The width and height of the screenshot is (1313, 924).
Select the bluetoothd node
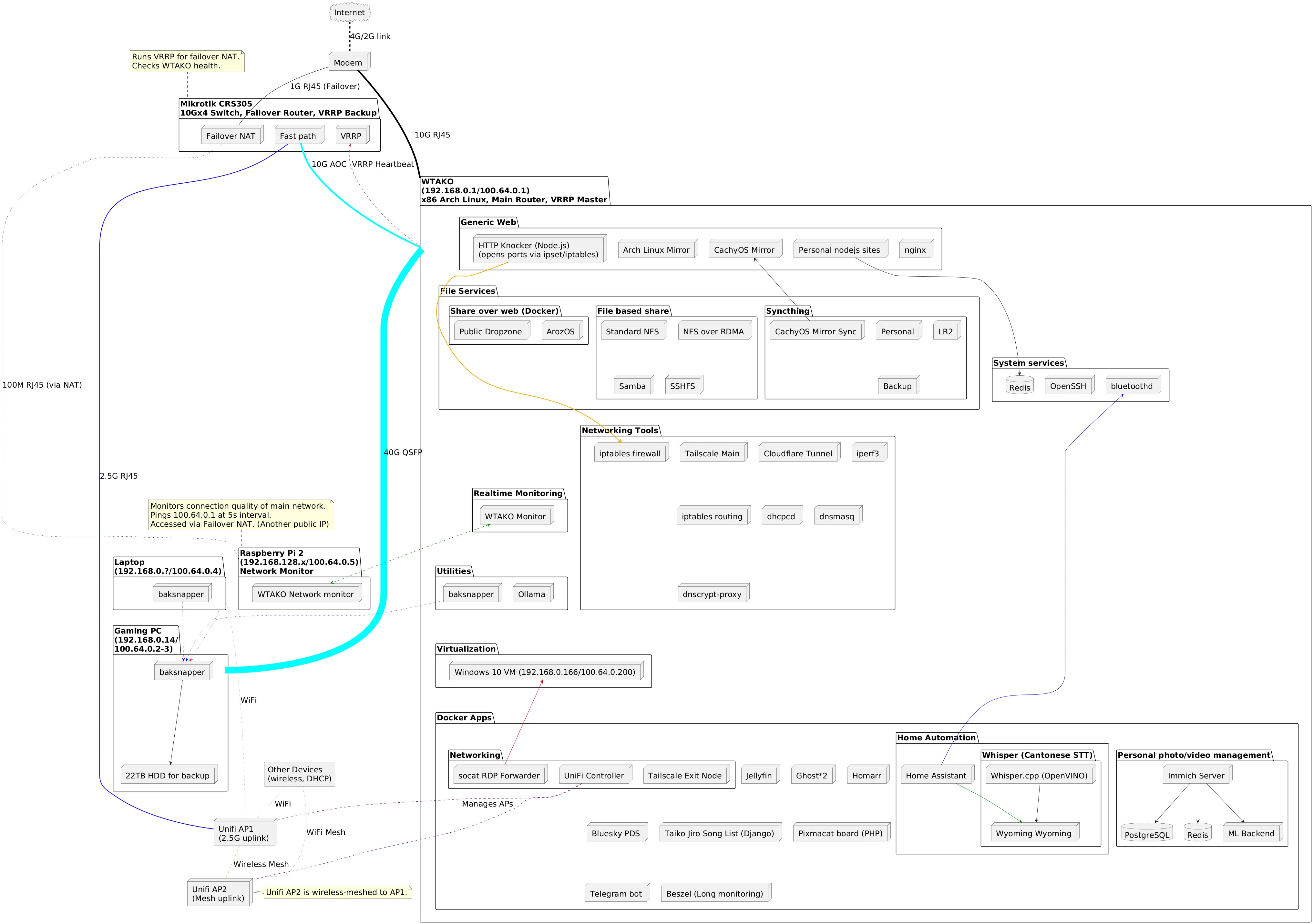(1133, 385)
